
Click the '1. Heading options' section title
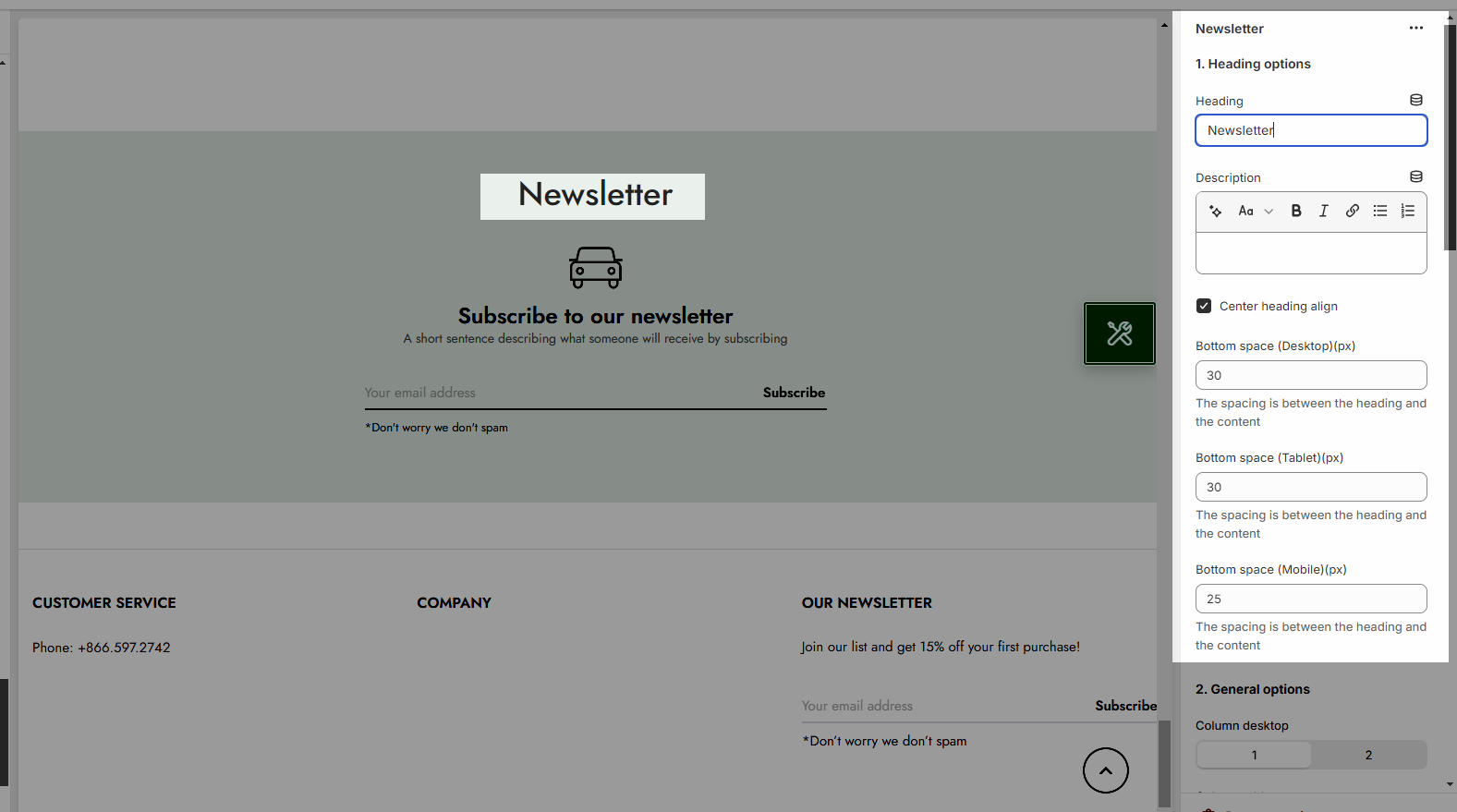(1253, 64)
